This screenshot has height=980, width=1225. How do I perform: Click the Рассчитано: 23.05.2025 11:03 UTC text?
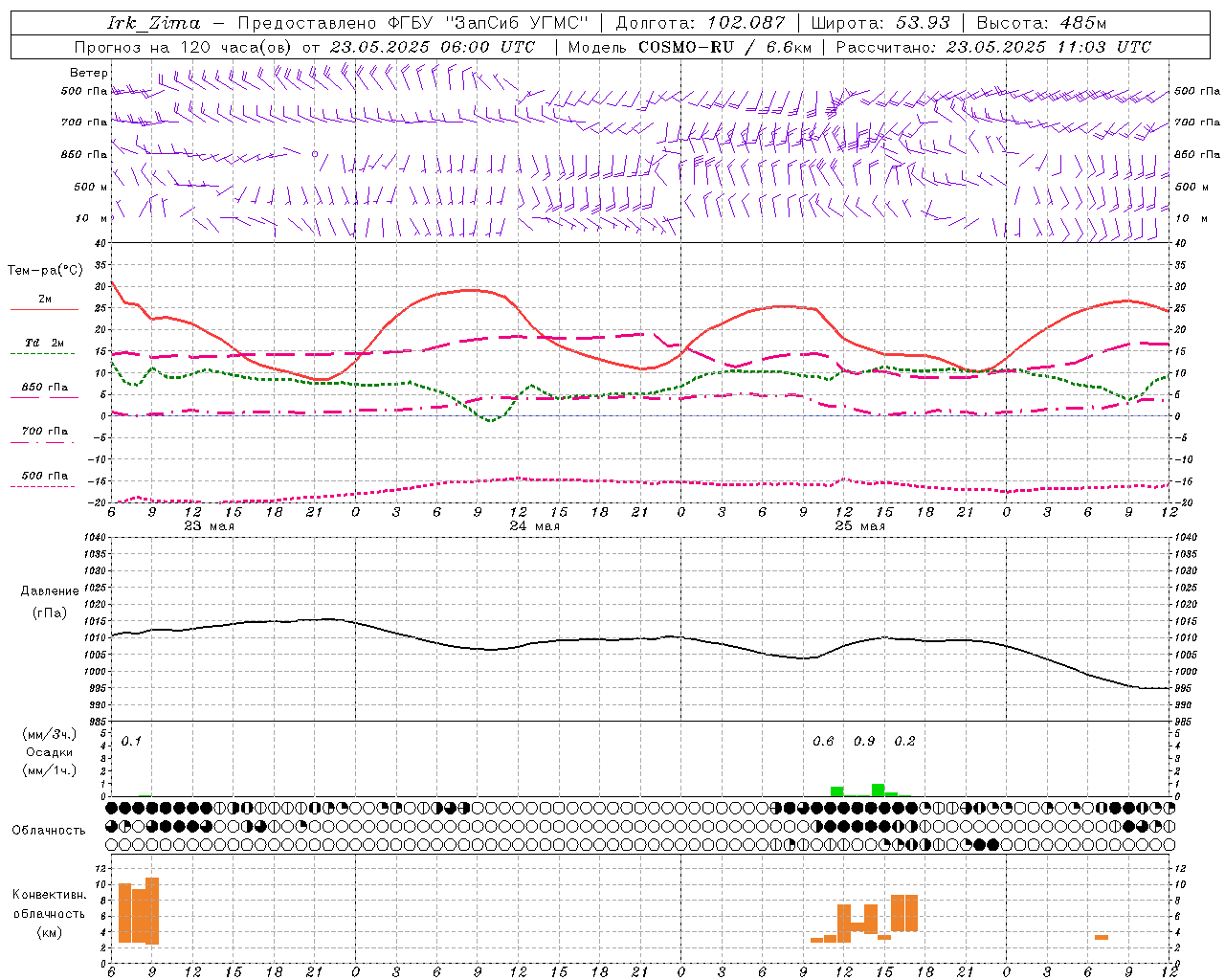pyautogui.click(x=993, y=47)
